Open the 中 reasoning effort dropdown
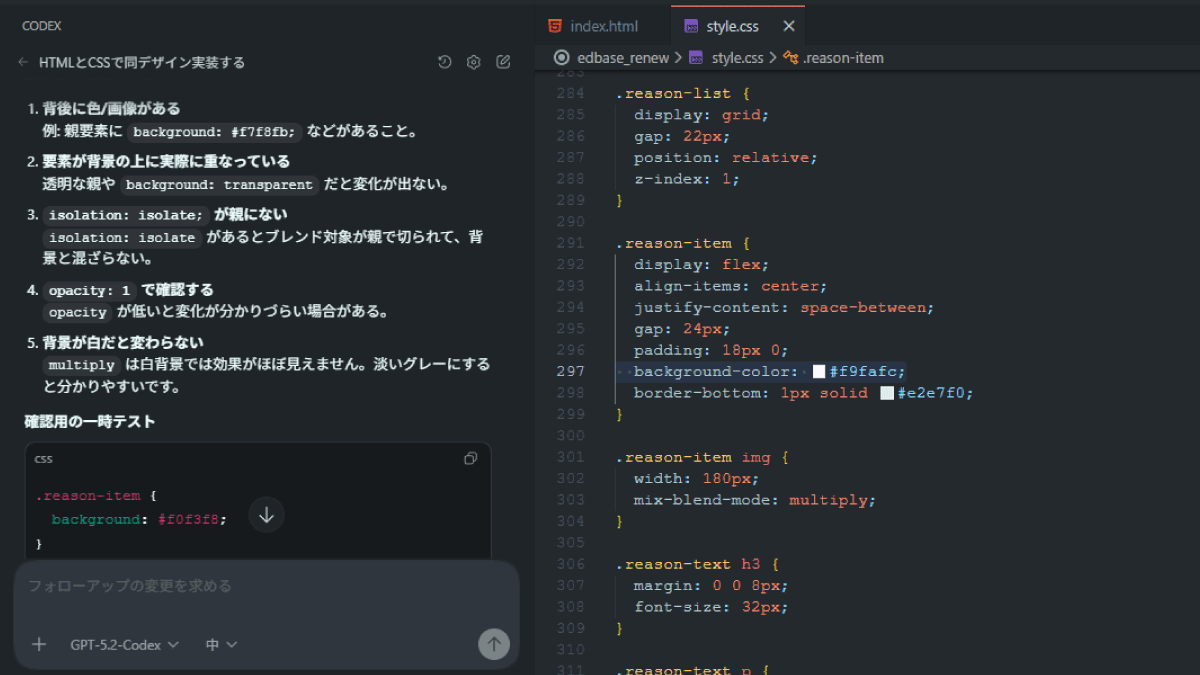This screenshot has width=1200, height=675. pyautogui.click(x=221, y=645)
